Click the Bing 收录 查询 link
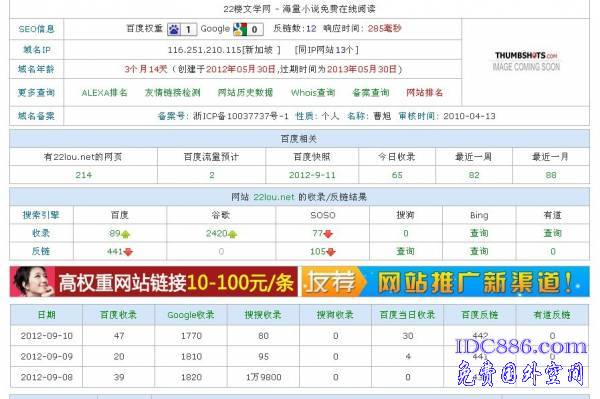Image resolution: width=600 pixels, height=399 pixels. tap(479, 233)
